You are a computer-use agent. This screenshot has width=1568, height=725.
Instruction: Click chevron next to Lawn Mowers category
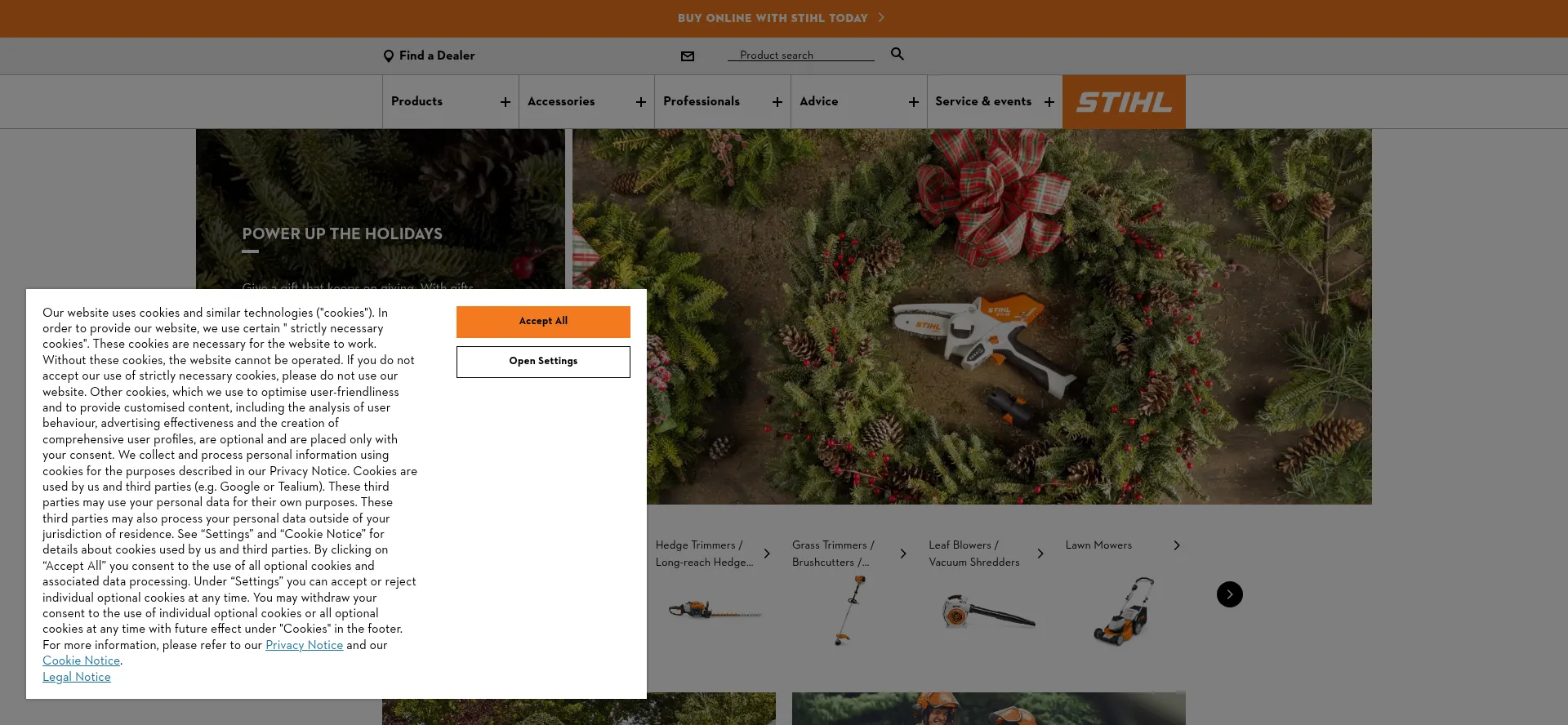coord(1177,545)
